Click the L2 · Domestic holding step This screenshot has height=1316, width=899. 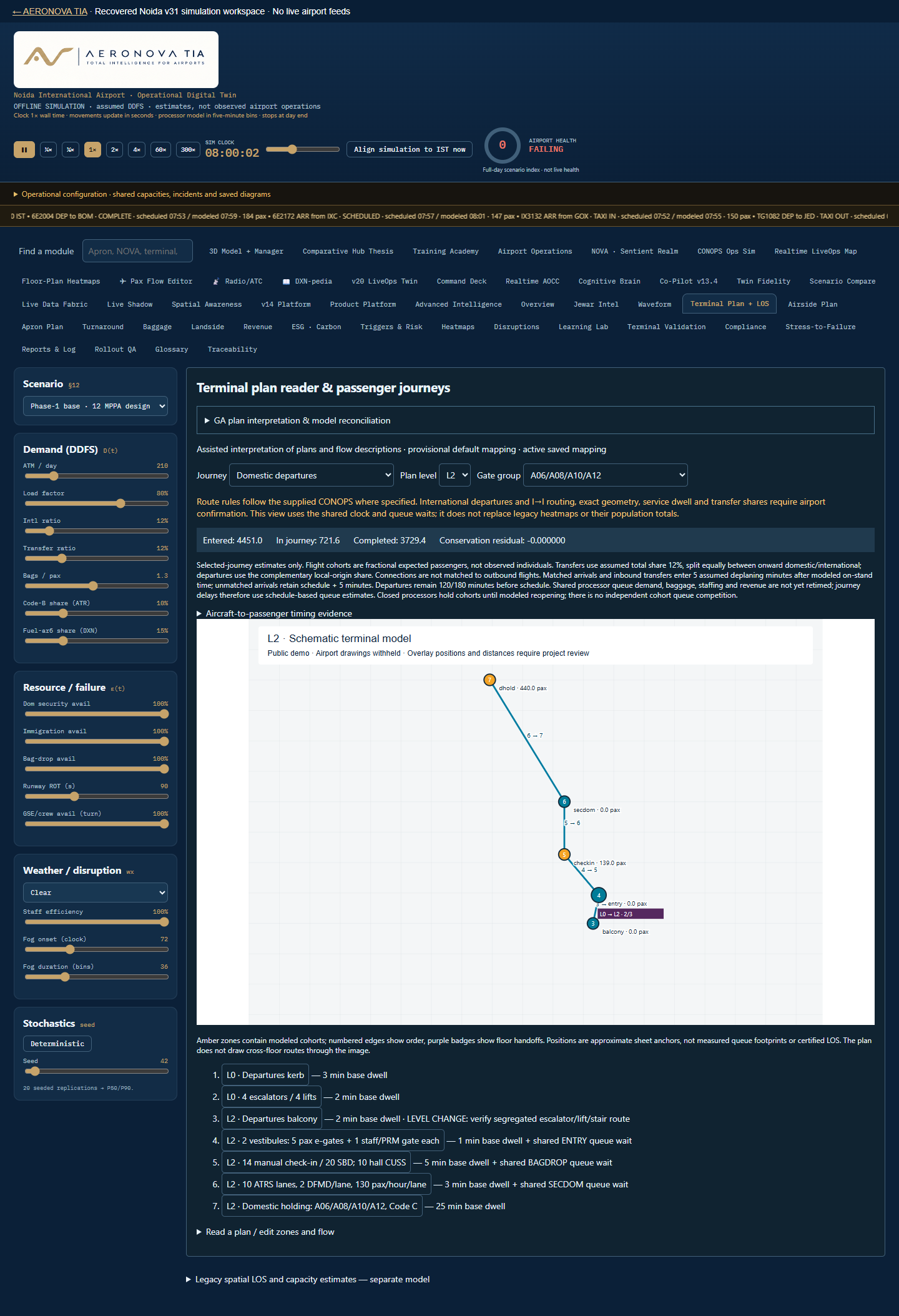322,1206
